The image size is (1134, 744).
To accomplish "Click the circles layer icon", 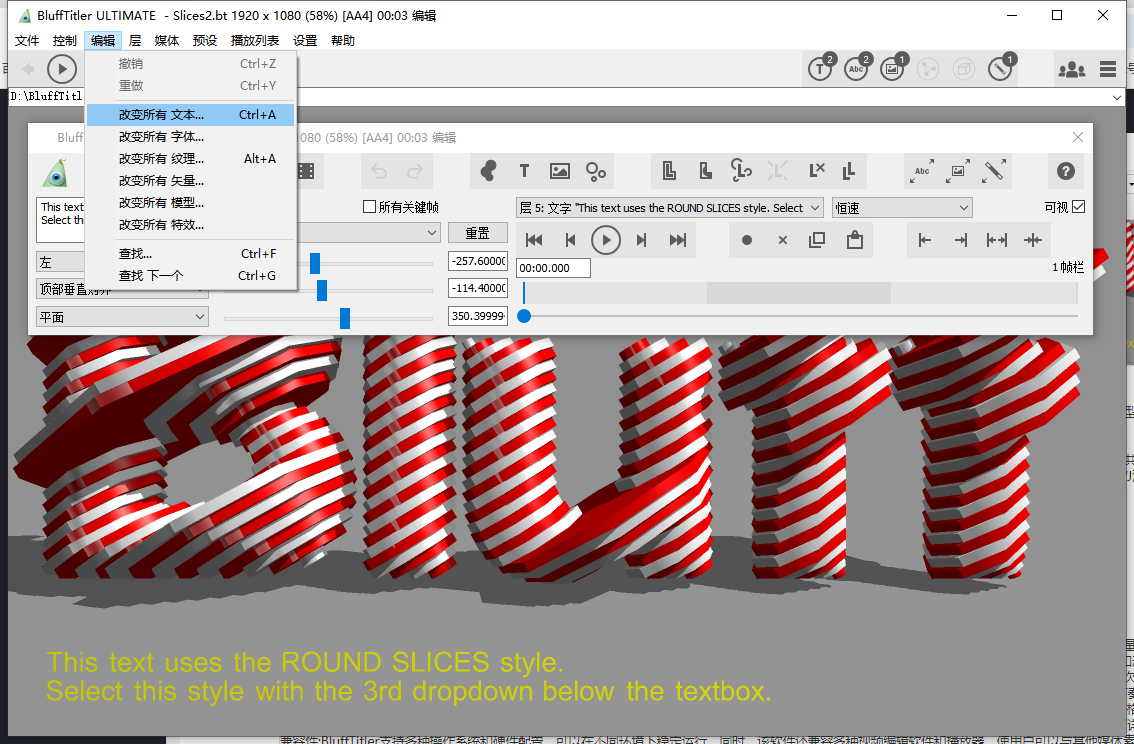I will click(x=596, y=171).
